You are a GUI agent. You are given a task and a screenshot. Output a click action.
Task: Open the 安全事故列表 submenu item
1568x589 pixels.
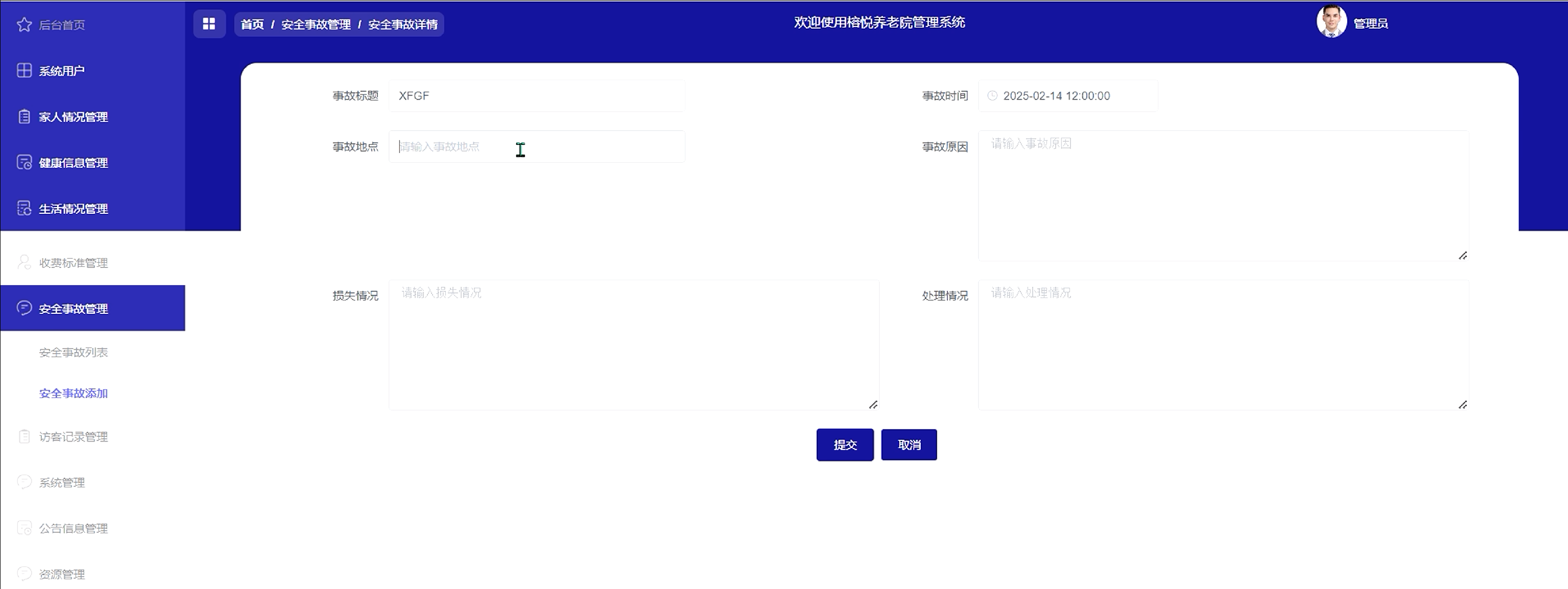(x=73, y=352)
